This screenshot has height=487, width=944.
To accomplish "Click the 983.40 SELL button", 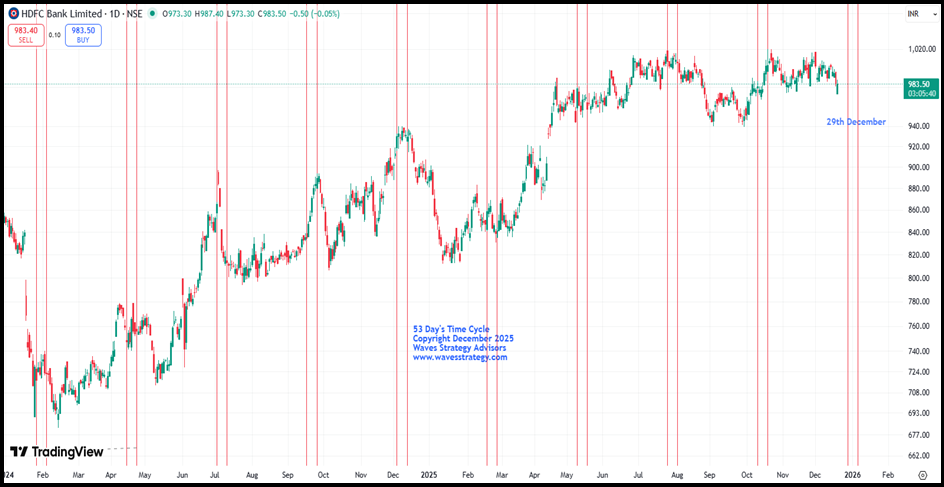I will 26,36.
